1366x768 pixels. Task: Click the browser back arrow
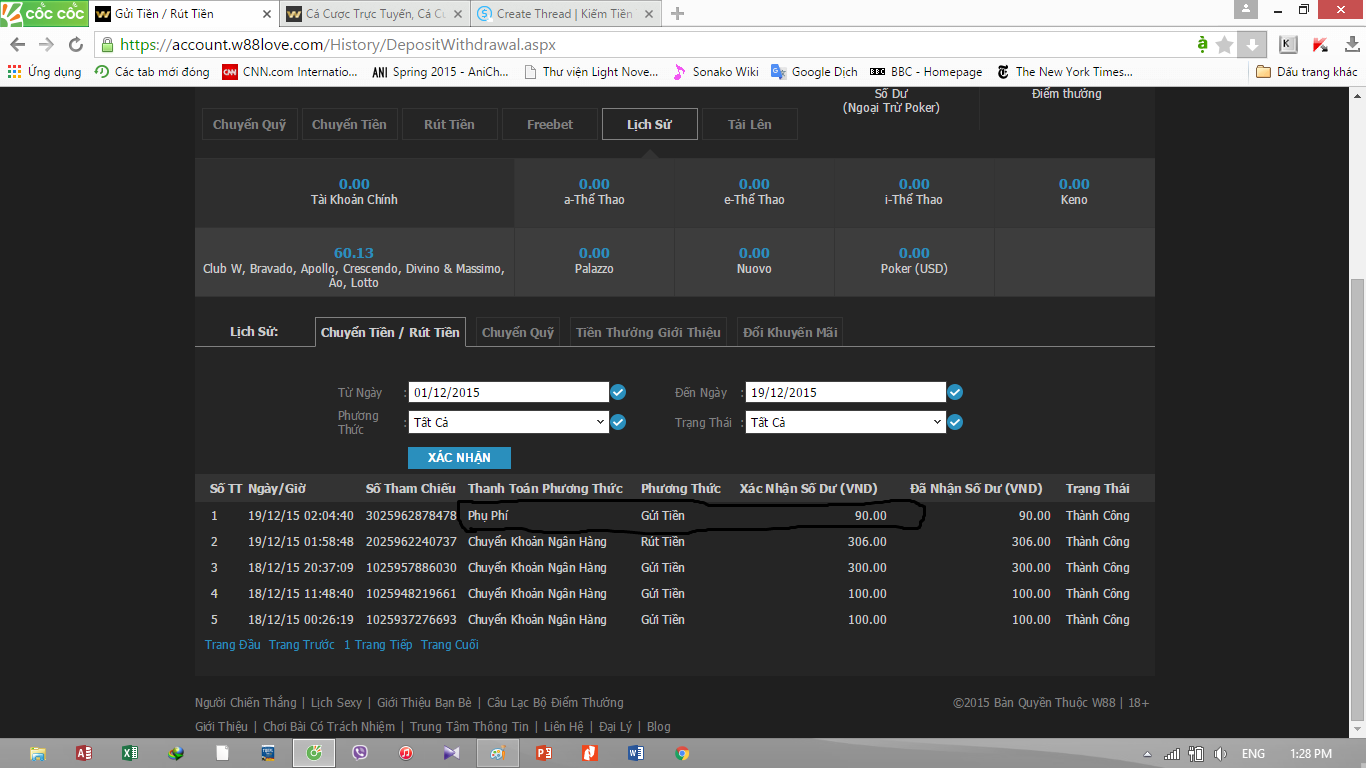18,45
